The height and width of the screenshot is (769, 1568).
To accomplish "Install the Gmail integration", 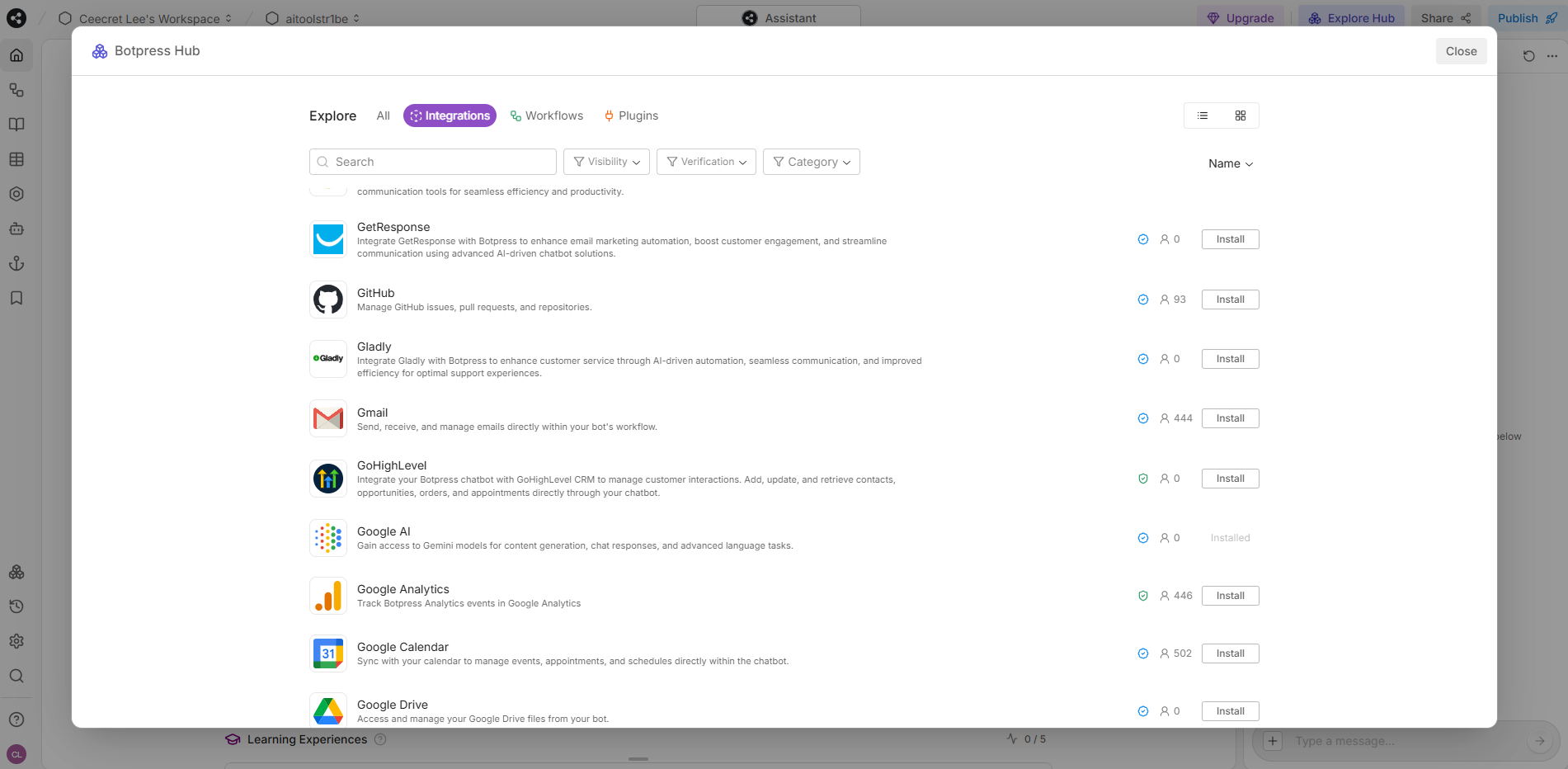I will [x=1230, y=418].
